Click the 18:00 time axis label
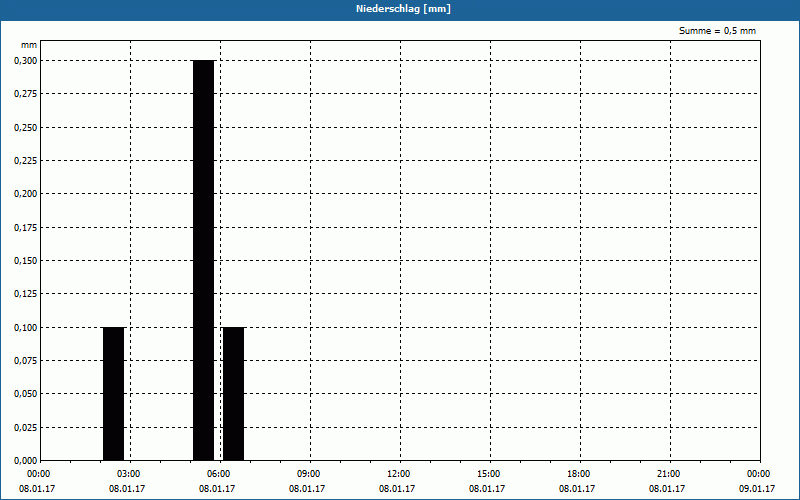The height and width of the screenshot is (500, 800). [x=578, y=474]
